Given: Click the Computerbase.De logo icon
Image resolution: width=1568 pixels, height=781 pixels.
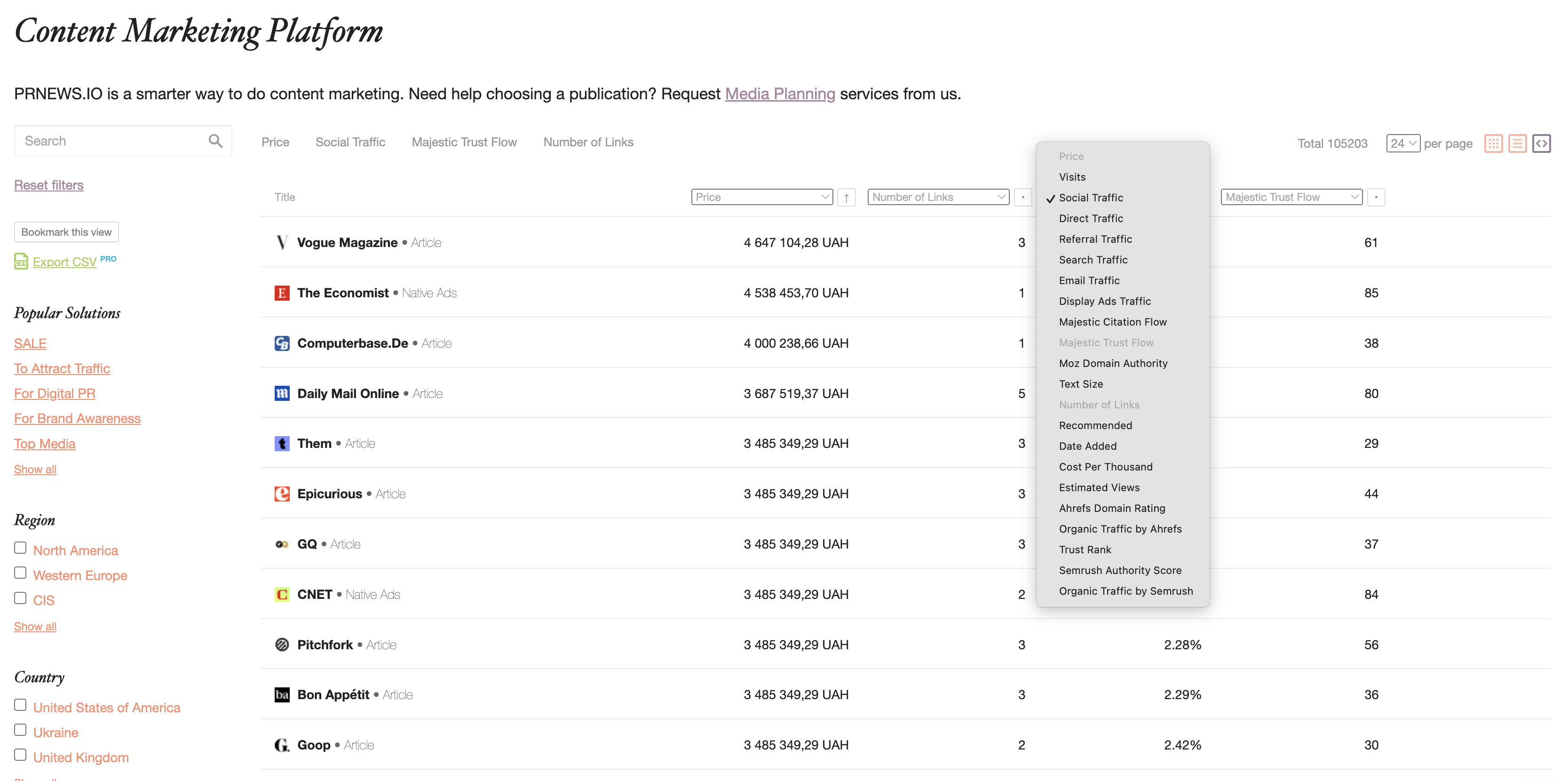Looking at the screenshot, I should click(282, 343).
